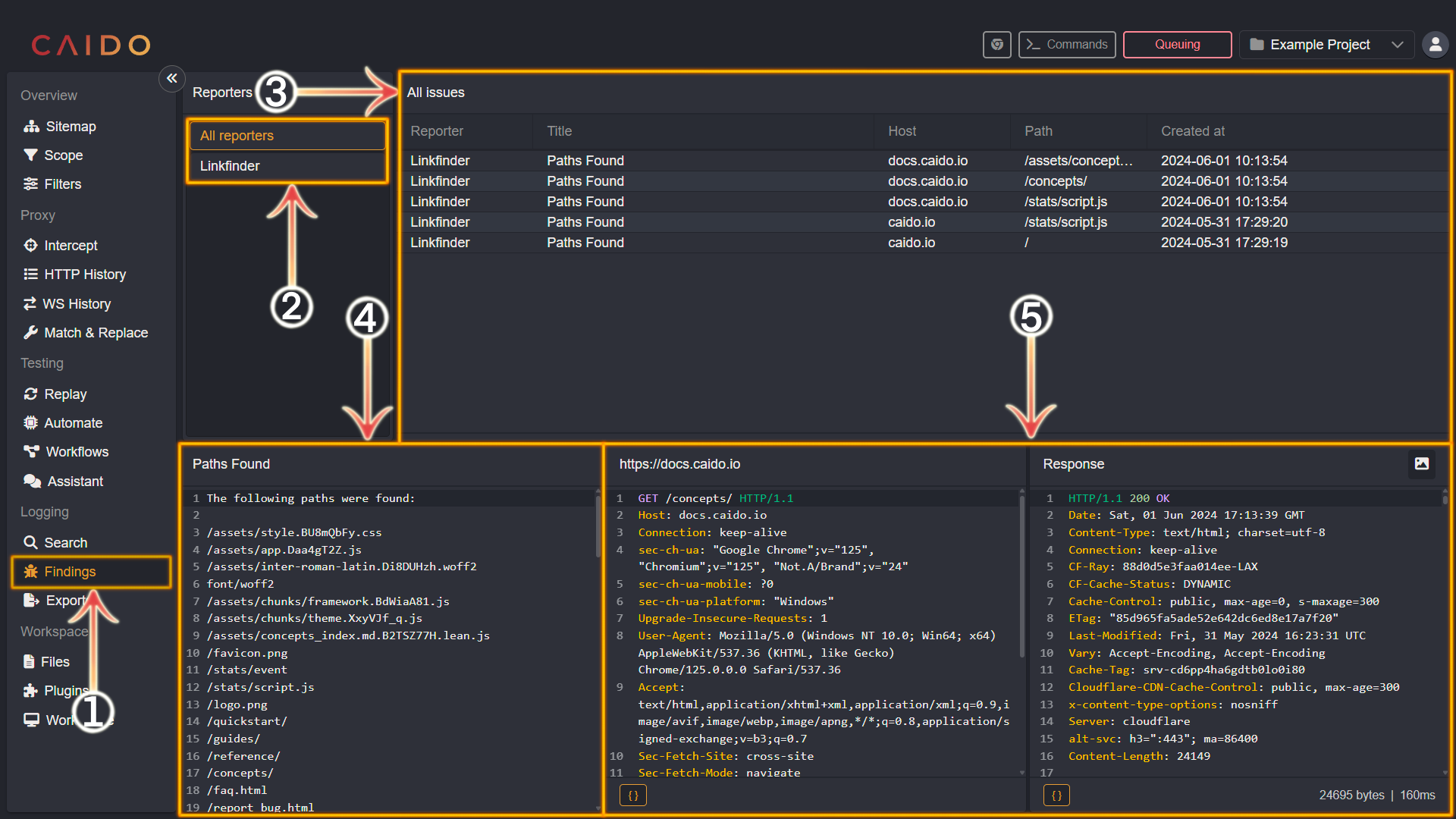Click the Automate gear icon
This screenshot has width=1456, height=819.
30,423
